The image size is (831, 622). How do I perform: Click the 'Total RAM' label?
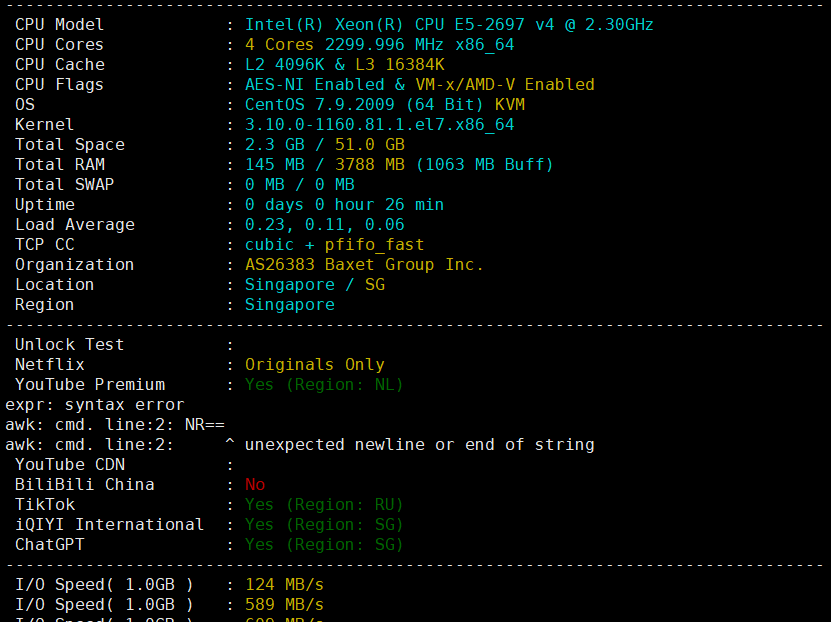[60, 165]
